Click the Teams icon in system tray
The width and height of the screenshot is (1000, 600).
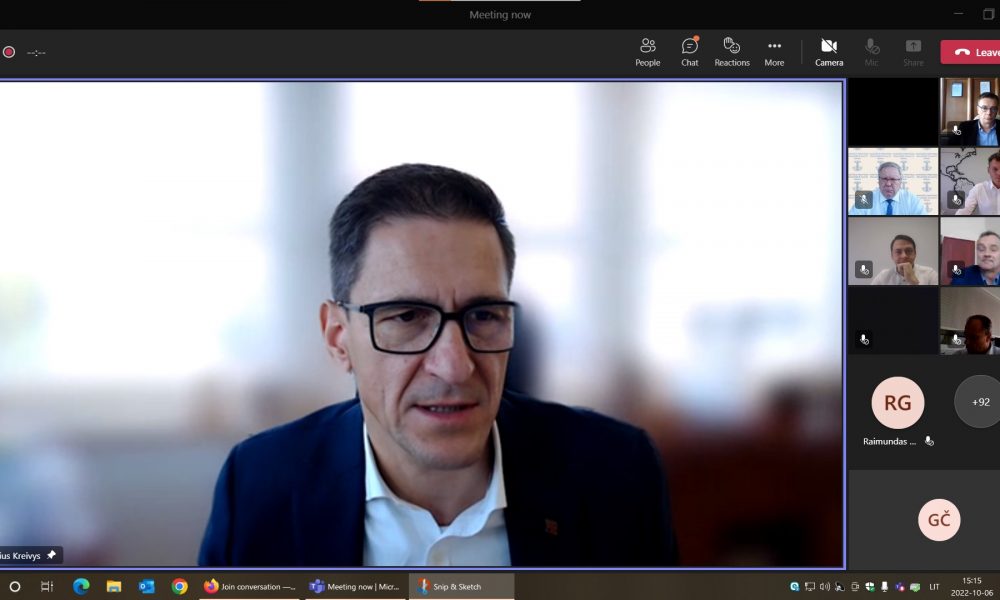coord(899,587)
